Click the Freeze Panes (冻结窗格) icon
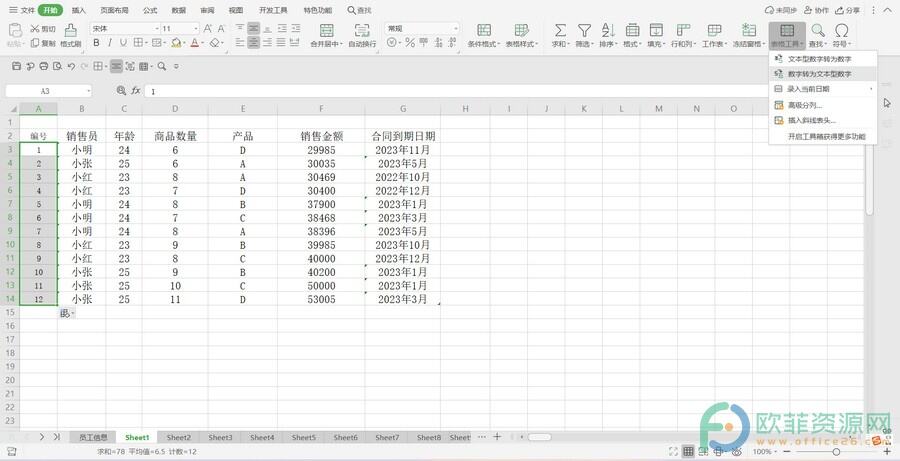This screenshot has height=461, width=900. pos(749,30)
